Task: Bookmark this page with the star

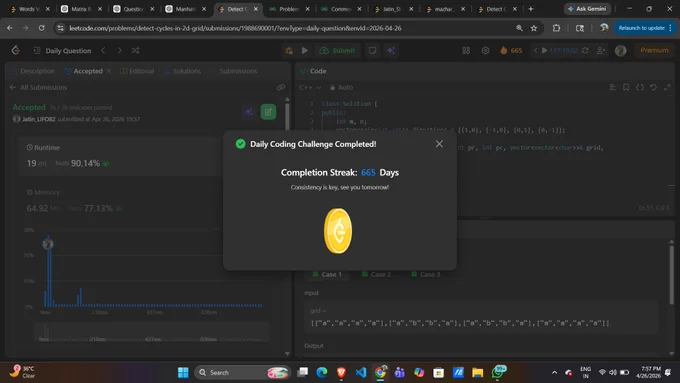Action: coord(534,28)
